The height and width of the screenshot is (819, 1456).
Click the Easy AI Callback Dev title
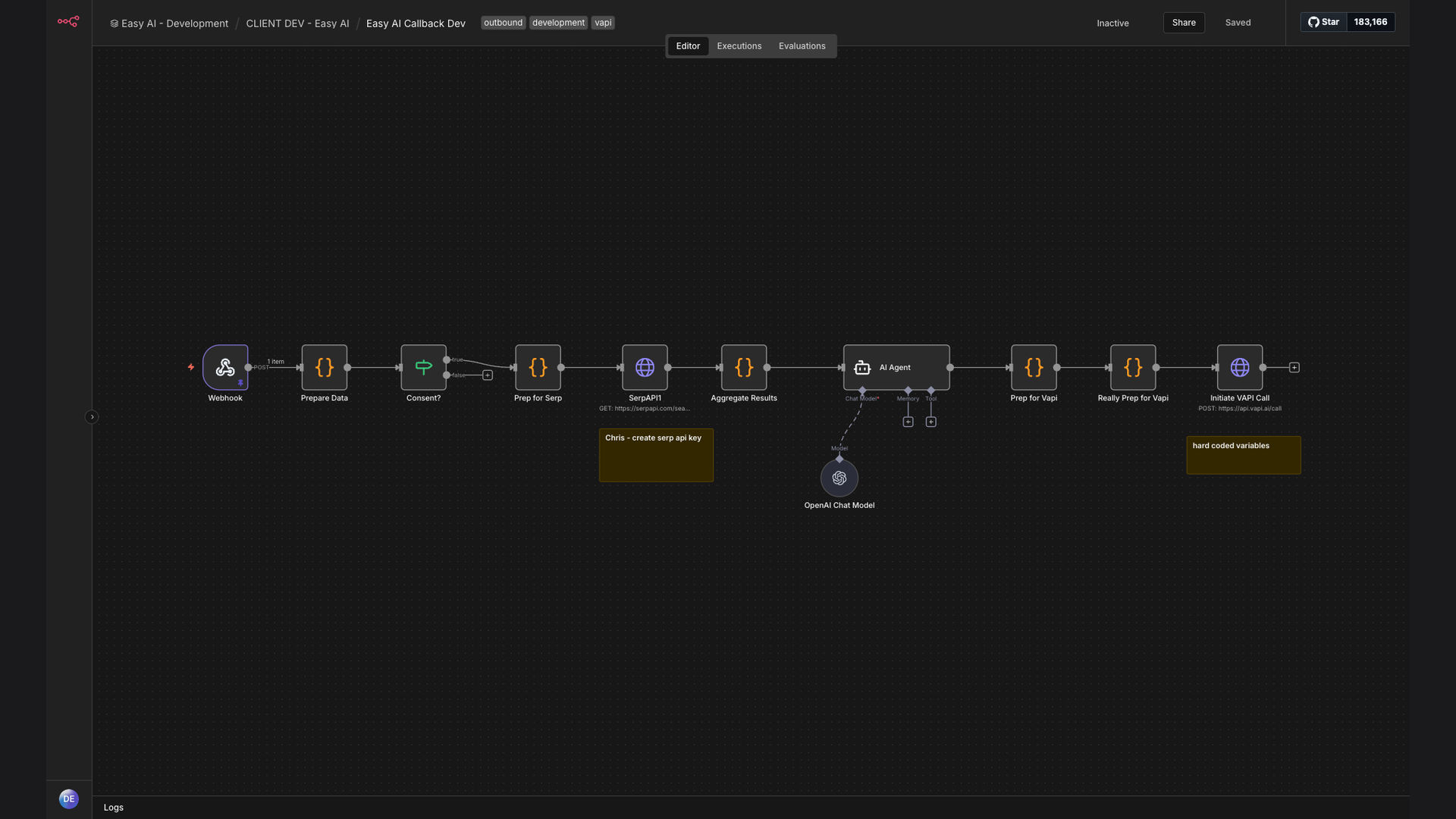point(416,24)
